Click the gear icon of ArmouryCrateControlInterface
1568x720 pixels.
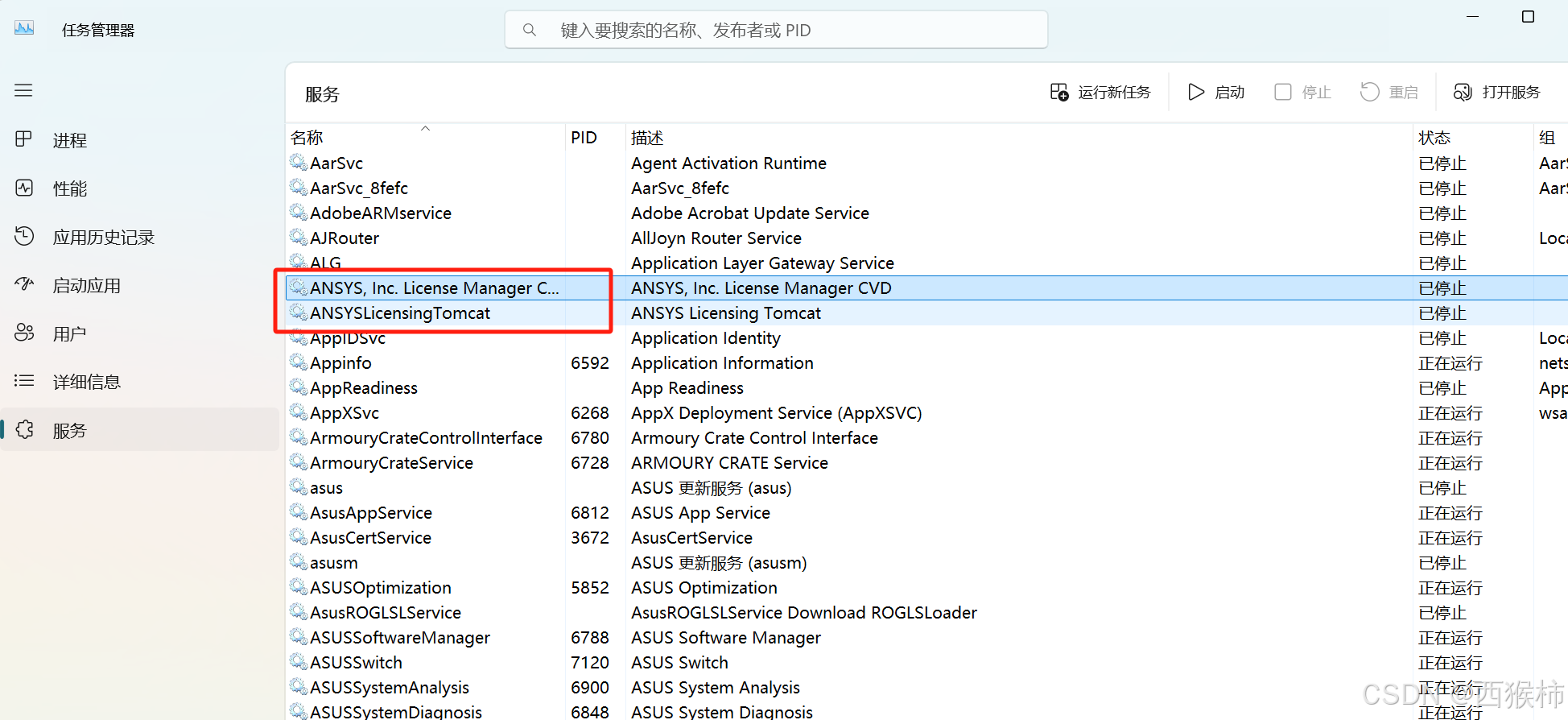[x=299, y=437]
